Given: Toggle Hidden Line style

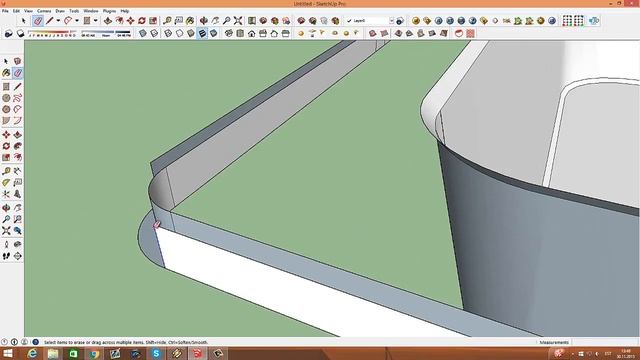Looking at the screenshot, I should point(180,33).
